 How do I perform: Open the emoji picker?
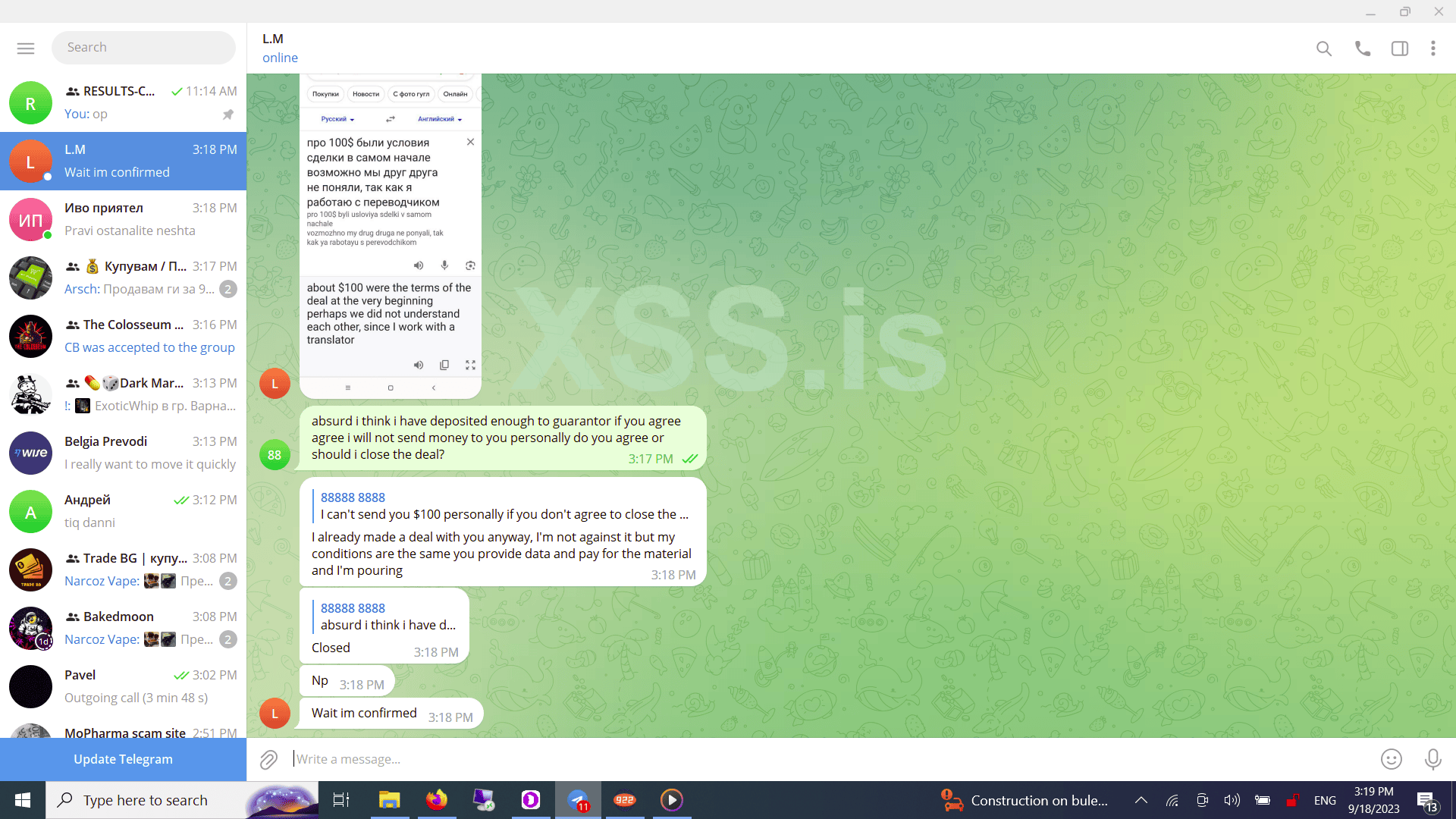[1391, 759]
